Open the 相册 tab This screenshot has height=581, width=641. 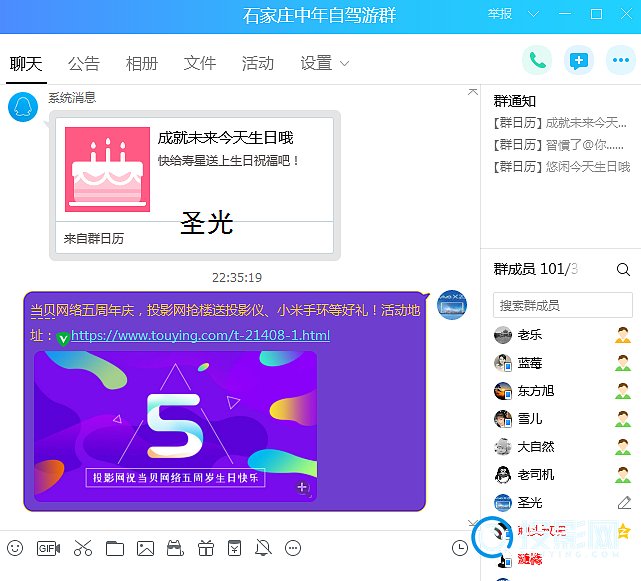[x=142, y=64]
